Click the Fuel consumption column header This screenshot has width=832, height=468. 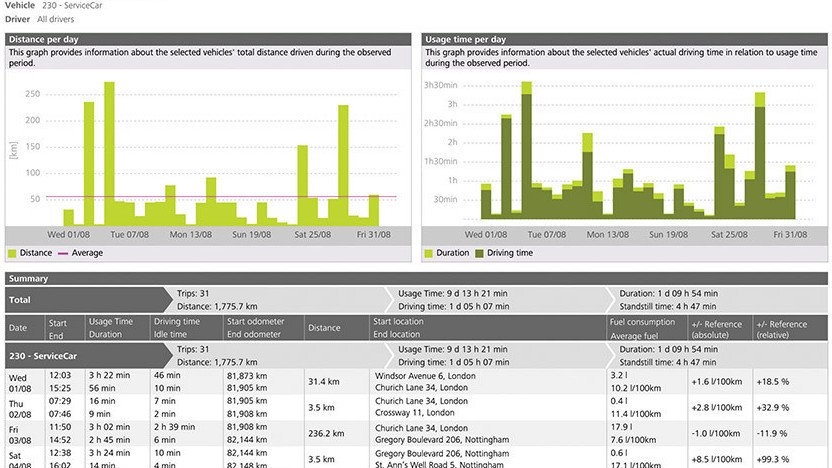(643, 321)
